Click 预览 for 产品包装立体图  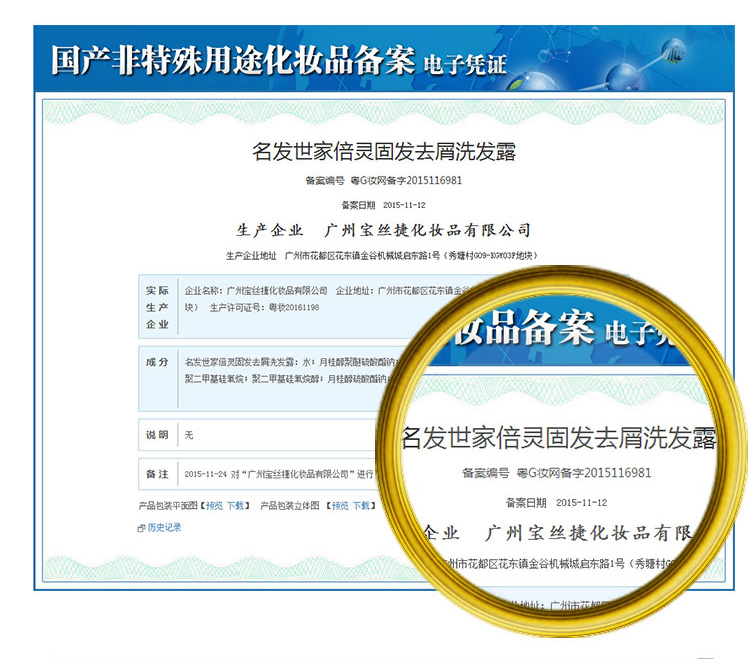coord(340,506)
